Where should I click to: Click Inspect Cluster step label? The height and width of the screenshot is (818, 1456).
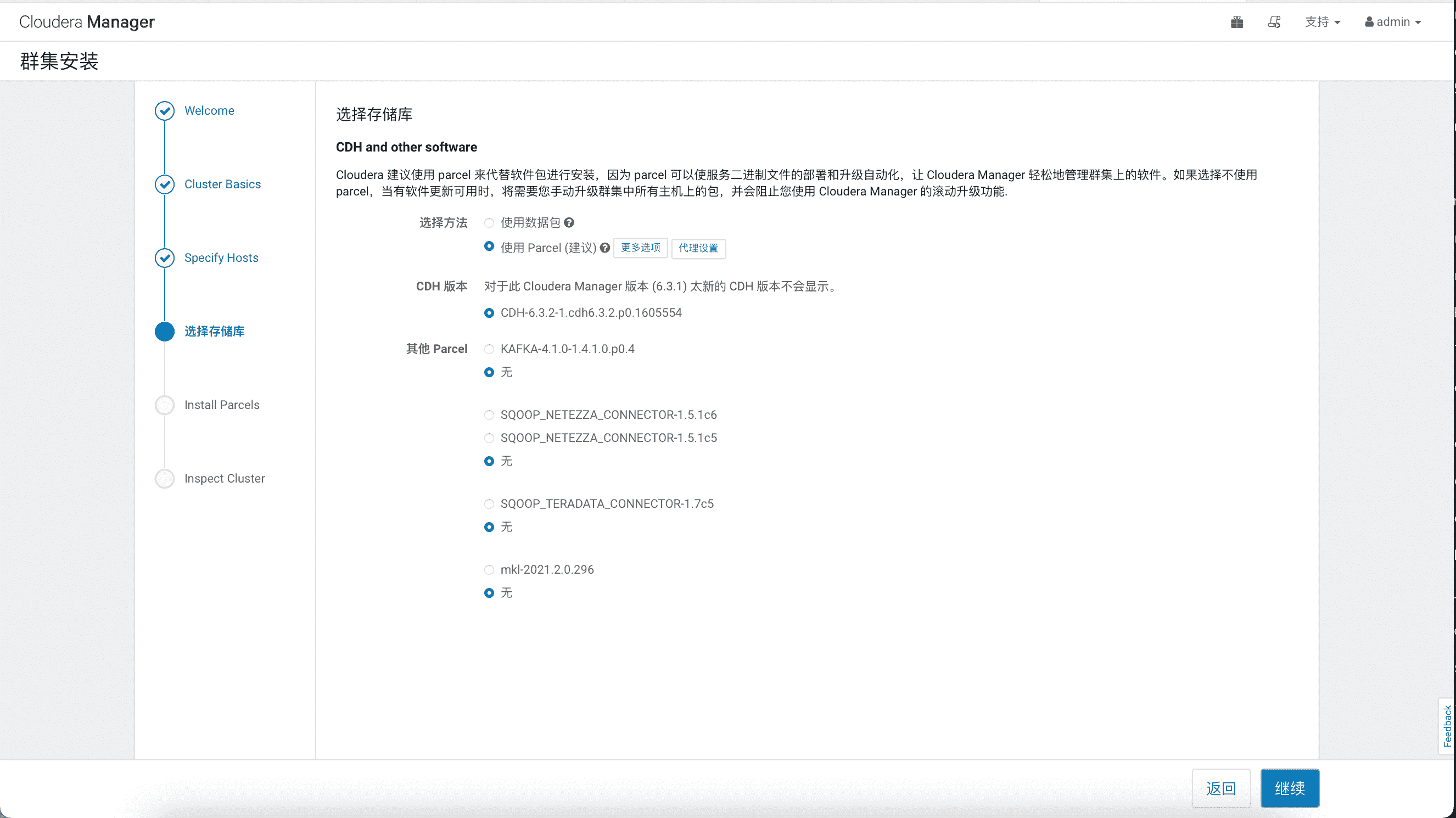pos(225,478)
